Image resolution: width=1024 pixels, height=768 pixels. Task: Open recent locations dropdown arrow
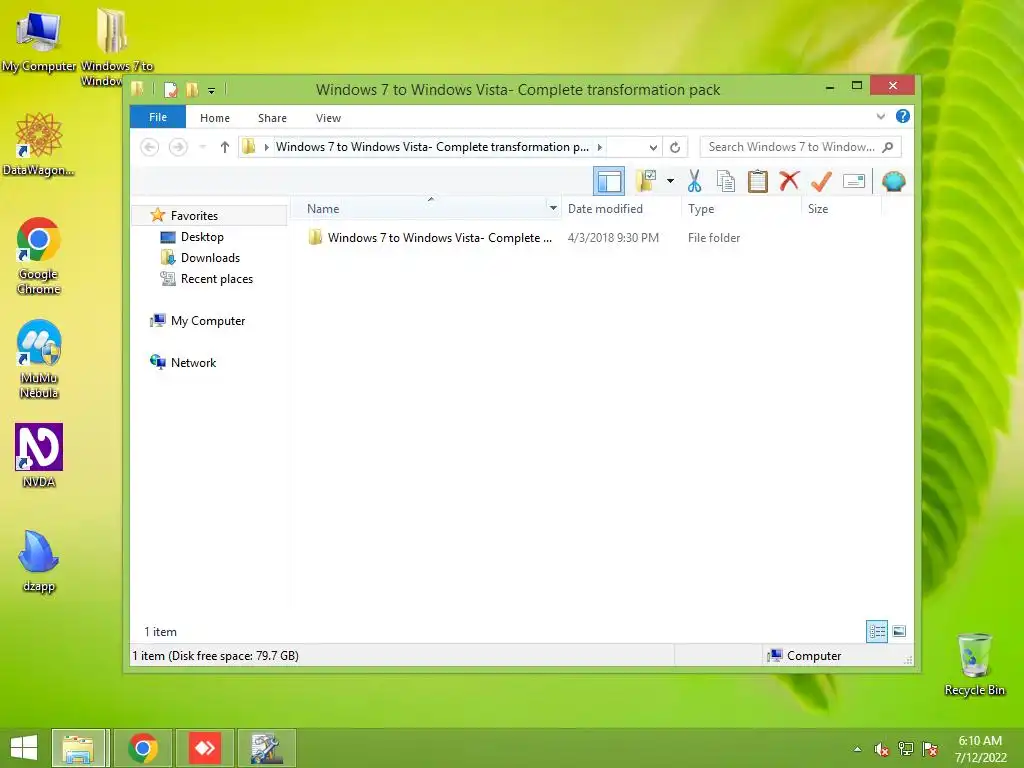[203, 147]
